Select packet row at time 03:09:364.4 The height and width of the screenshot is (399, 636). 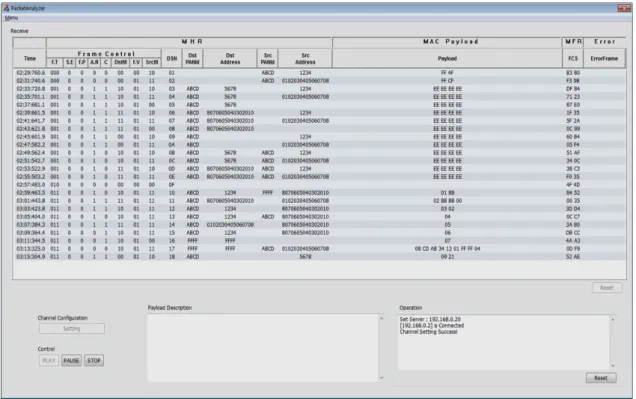click(x=319, y=233)
